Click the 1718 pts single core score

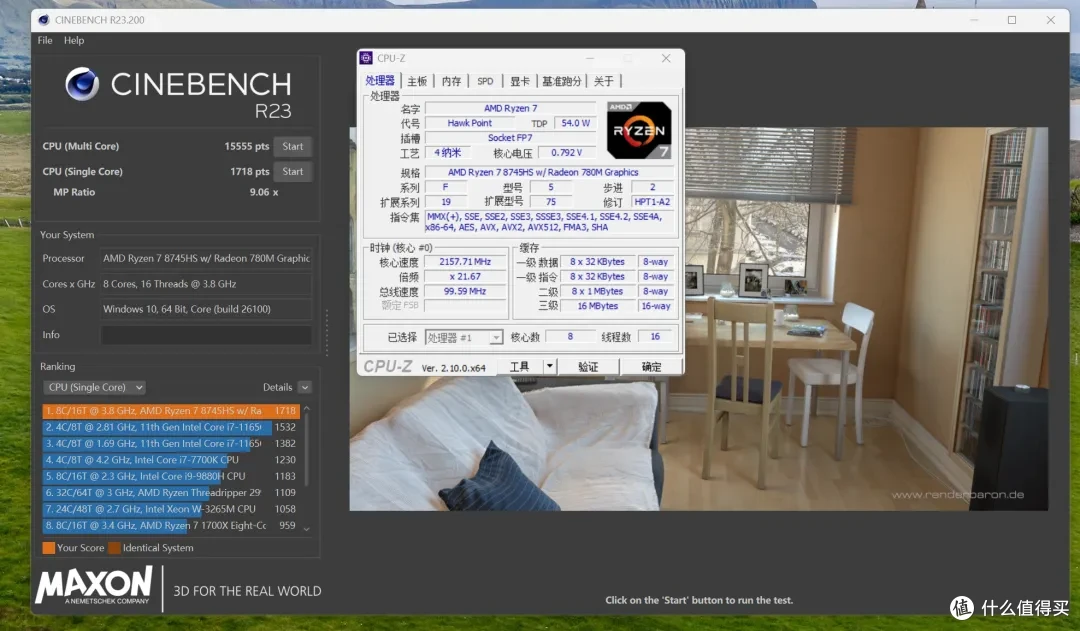[249, 172]
